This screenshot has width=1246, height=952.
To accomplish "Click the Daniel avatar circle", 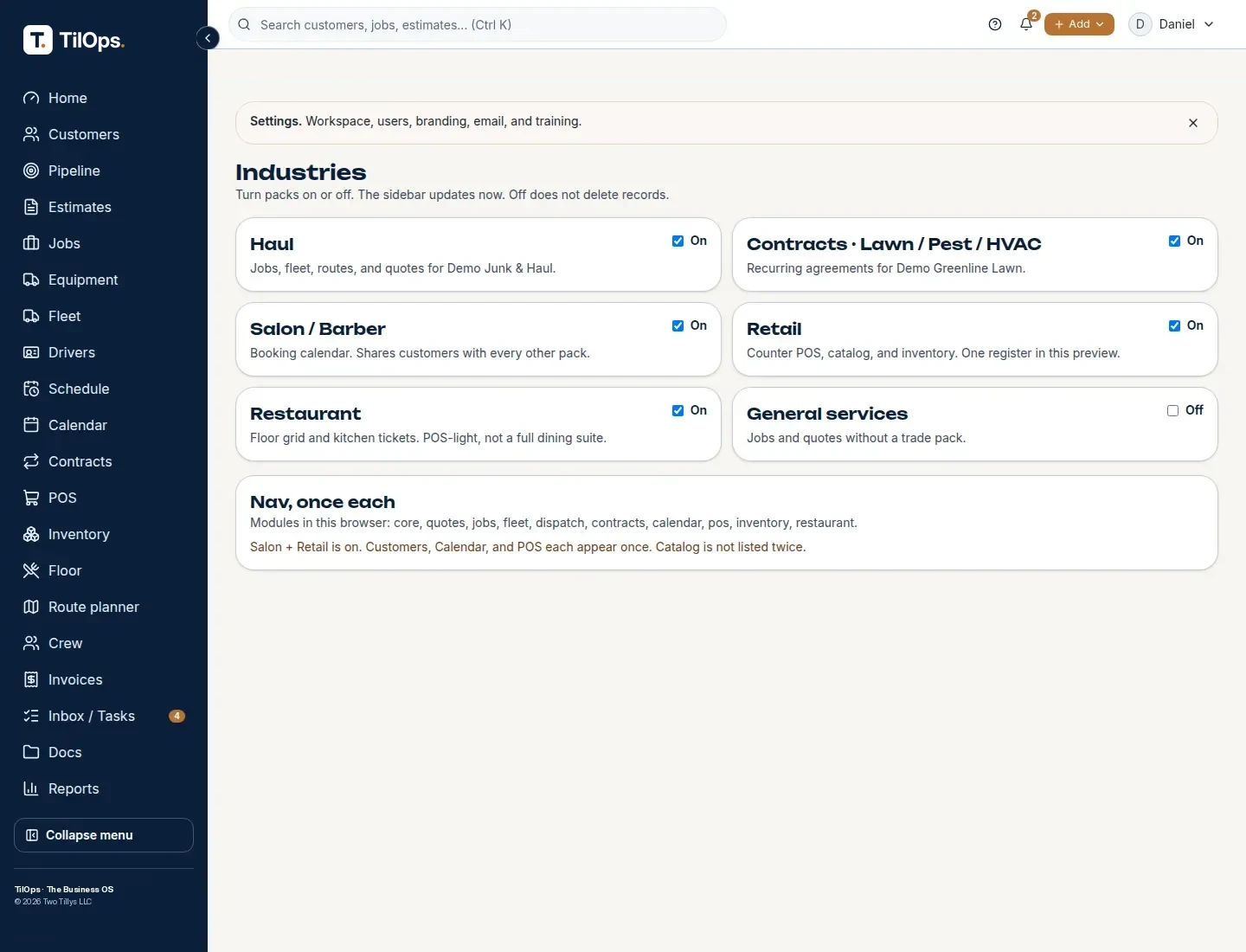I will [x=1140, y=24].
